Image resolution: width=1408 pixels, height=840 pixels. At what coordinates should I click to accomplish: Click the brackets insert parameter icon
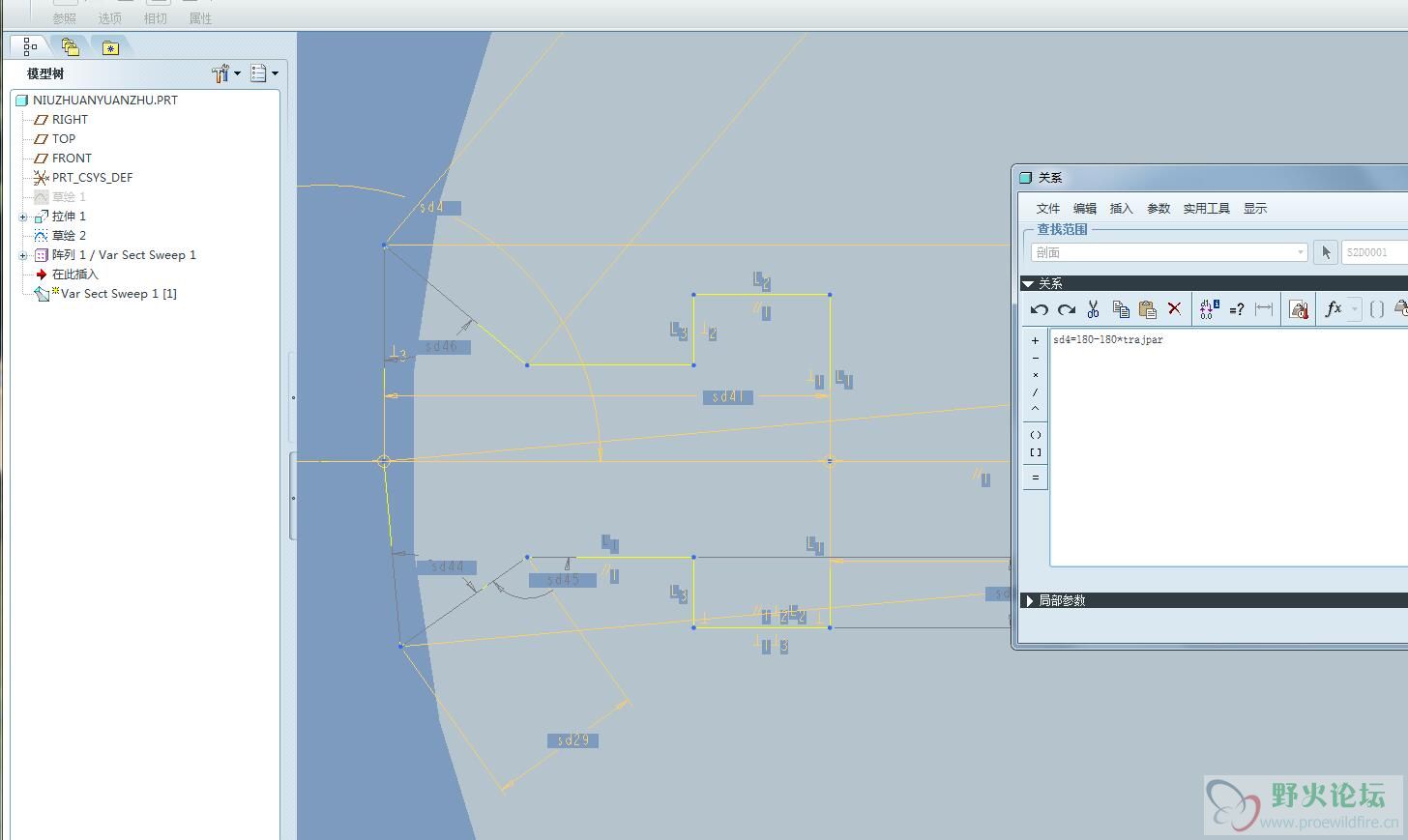[x=1377, y=309]
